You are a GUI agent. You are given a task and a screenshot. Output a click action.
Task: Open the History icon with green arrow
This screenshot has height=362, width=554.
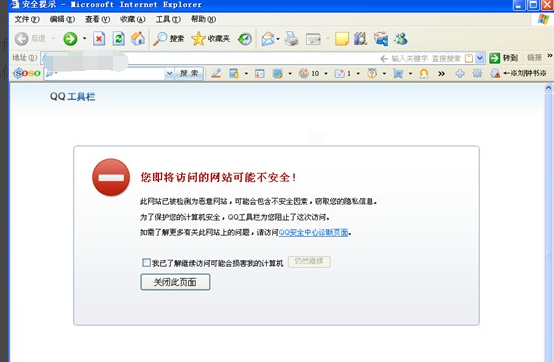(x=244, y=38)
